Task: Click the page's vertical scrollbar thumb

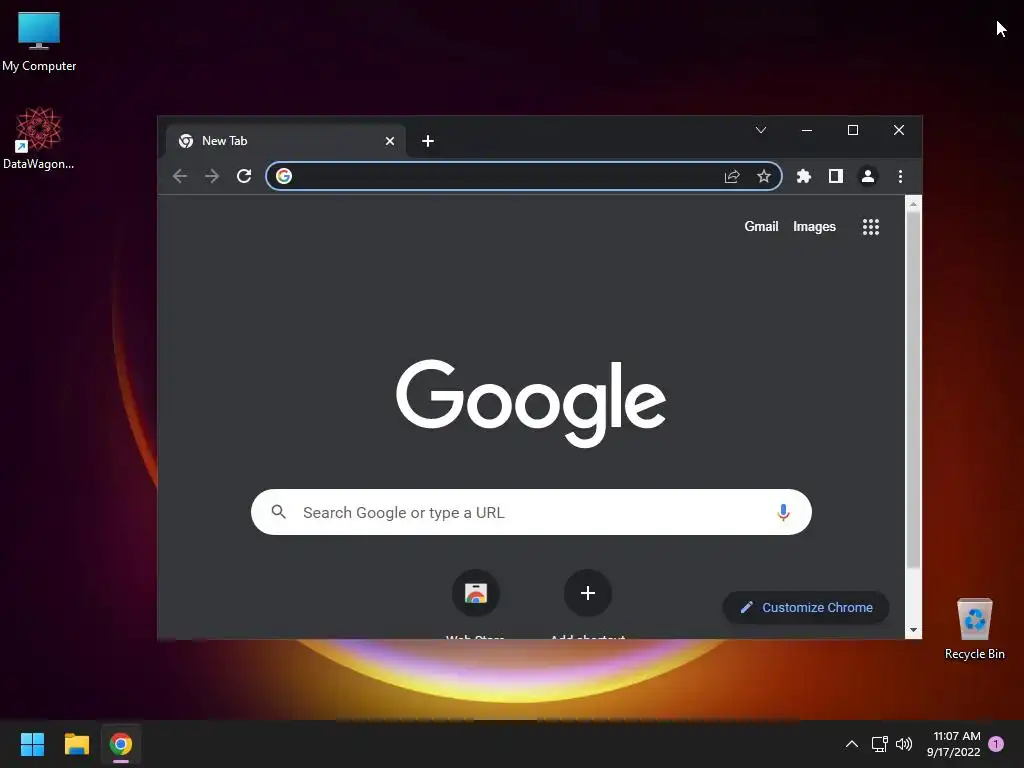Action: click(914, 390)
